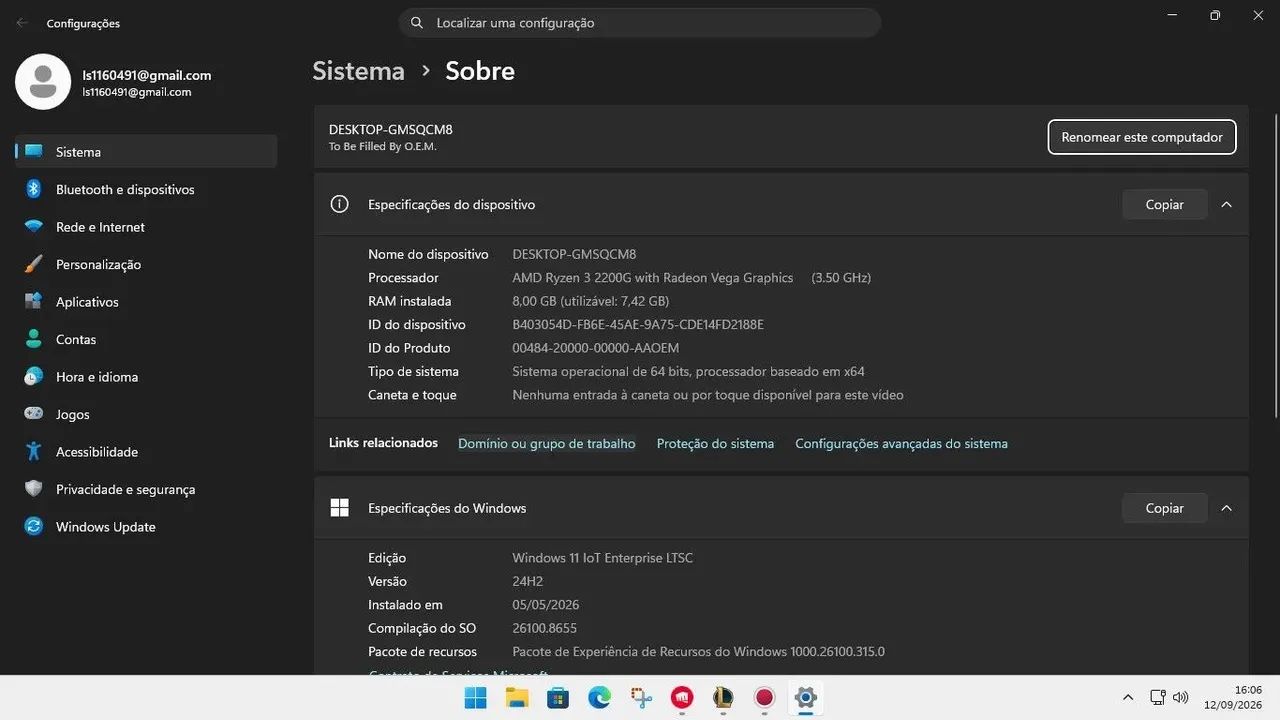
Task: Open League of Legends taskbar icon
Action: point(723,698)
